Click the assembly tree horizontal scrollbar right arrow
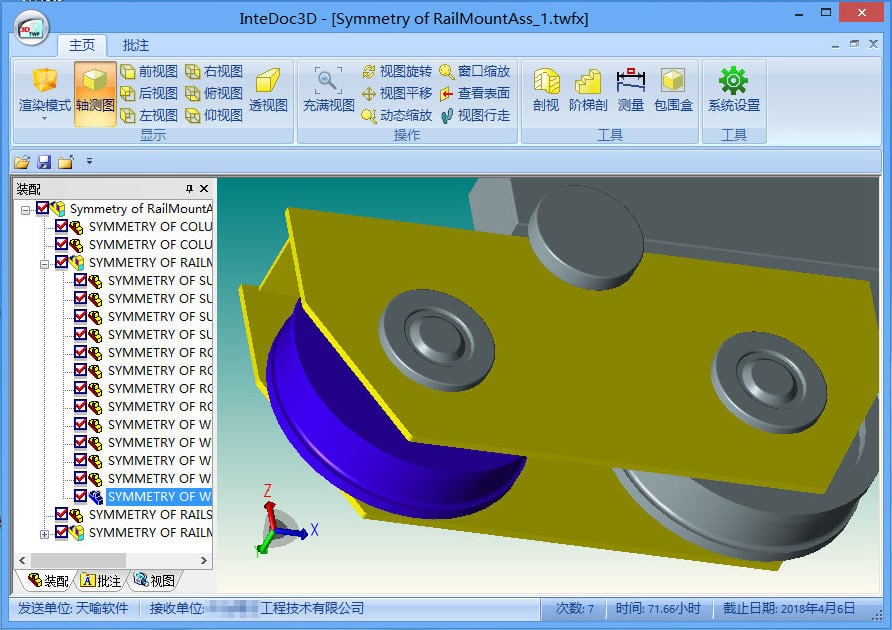 coord(204,561)
